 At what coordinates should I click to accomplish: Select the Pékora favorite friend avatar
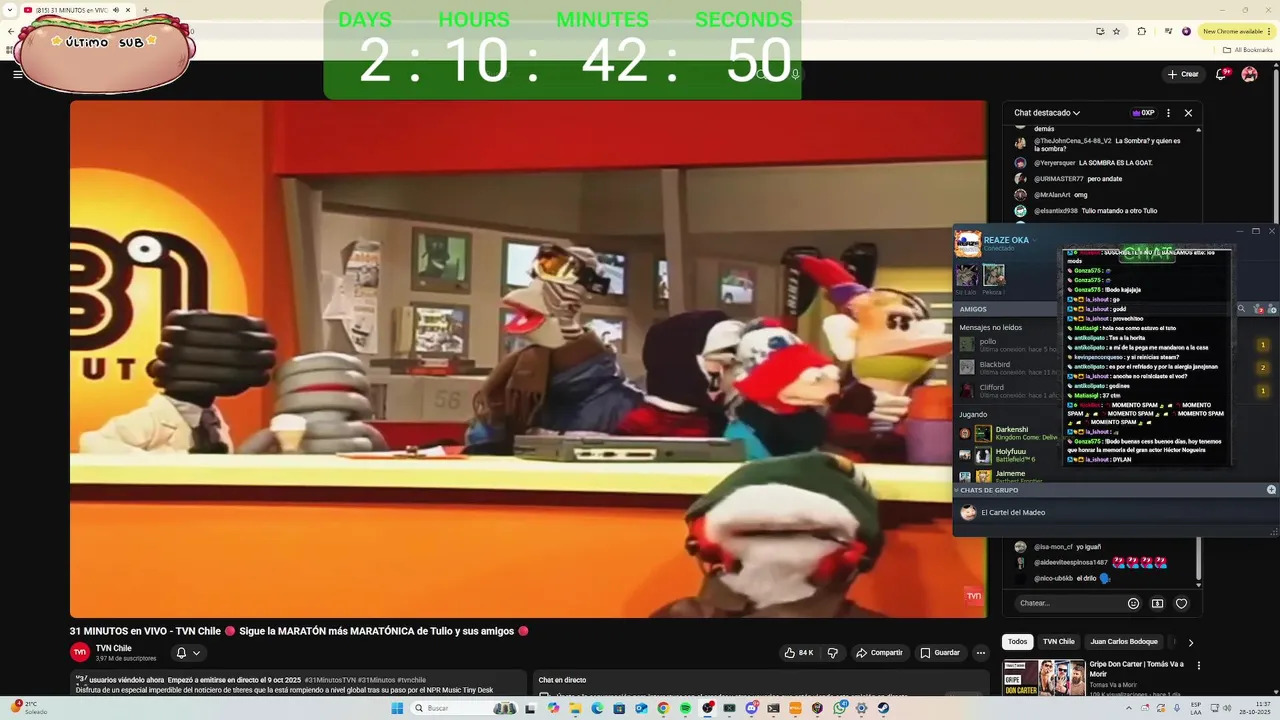coord(994,275)
